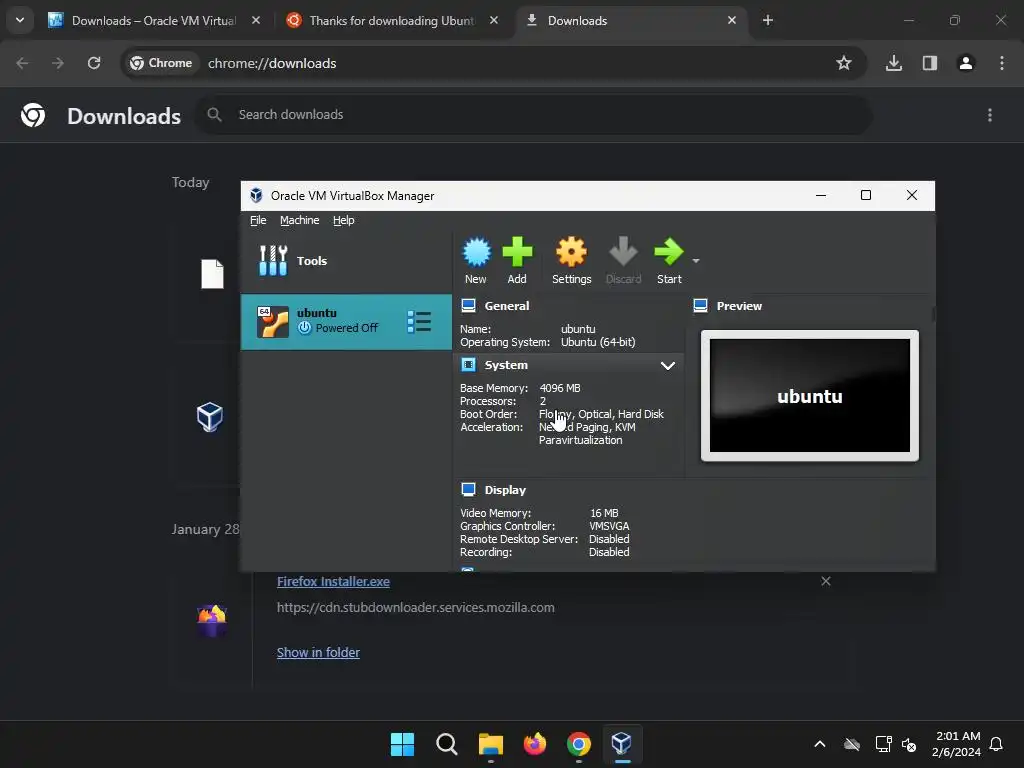Image resolution: width=1024 pixels, height=768 pixels.
Task: Click Show in folder for Firefox Installer
Action: pyautogui.click(x=318, y=652)
